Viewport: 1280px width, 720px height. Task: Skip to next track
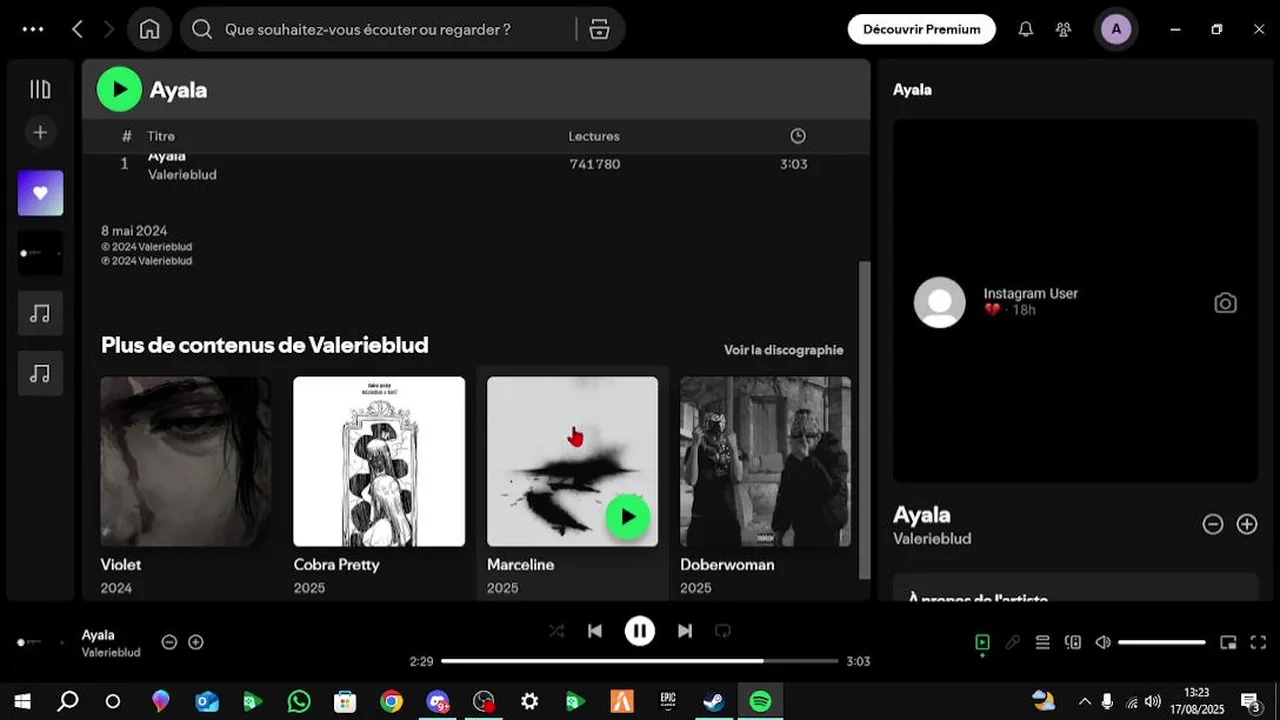click(685, 631)
